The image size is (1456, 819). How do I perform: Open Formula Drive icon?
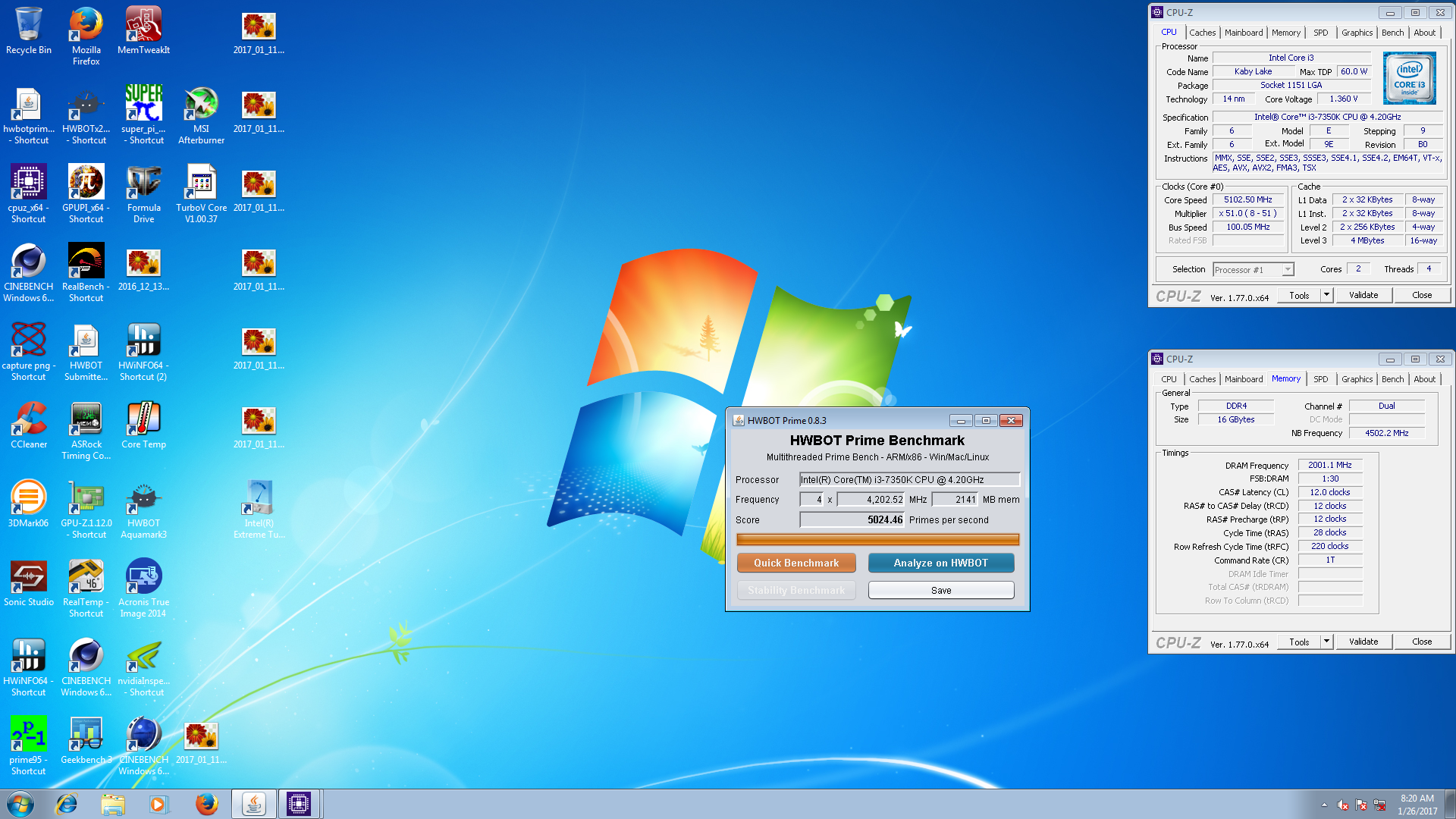click(x=143, y=194)
